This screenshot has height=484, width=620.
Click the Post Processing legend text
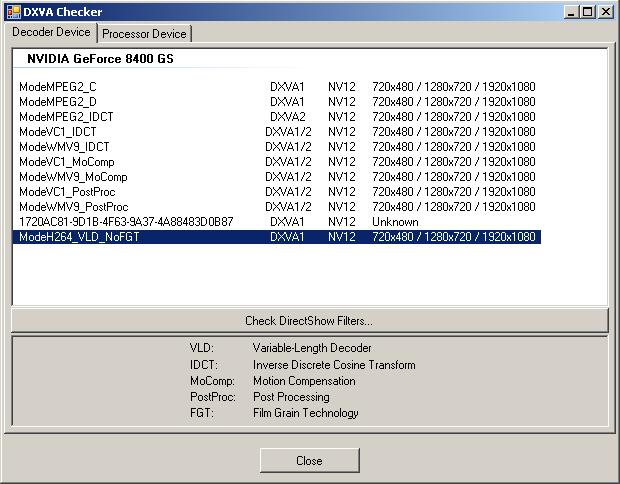pos(291,397)
